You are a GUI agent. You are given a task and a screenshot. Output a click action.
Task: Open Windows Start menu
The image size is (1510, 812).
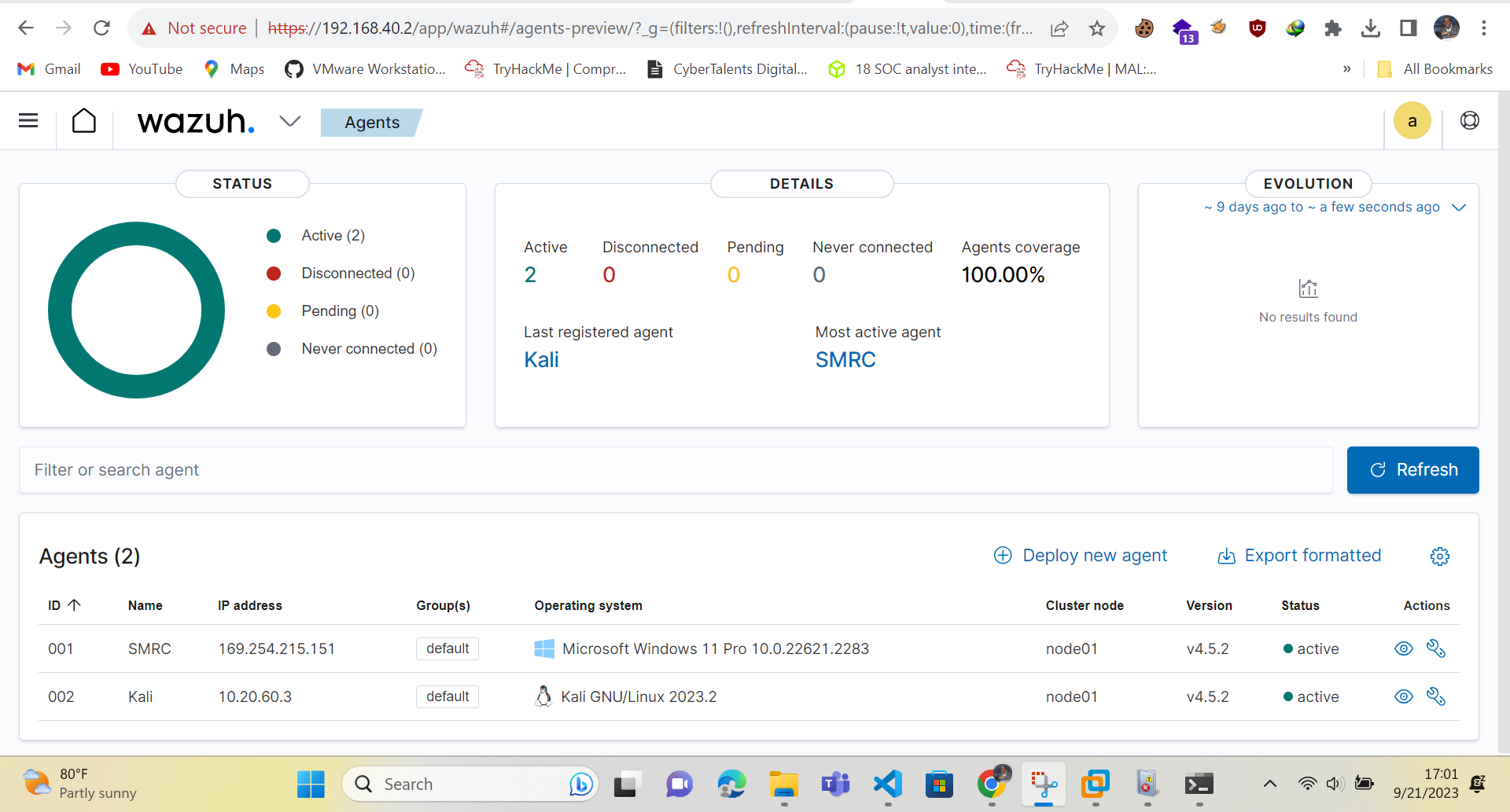pos(311,784)
